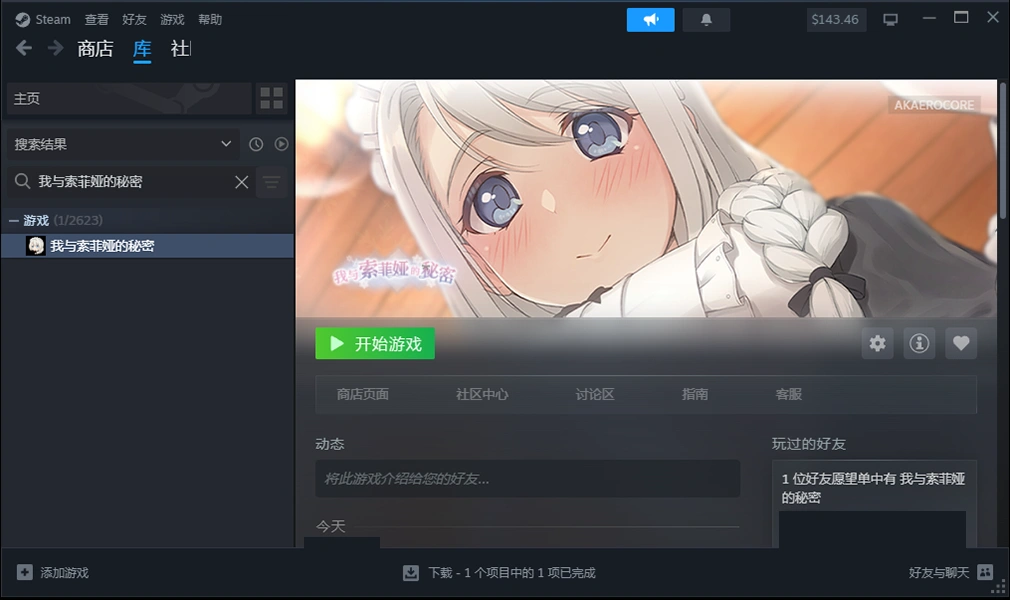Switch to Big Picture mode monitor icon
1010x600 pixels.
click(x=890, y=20)
